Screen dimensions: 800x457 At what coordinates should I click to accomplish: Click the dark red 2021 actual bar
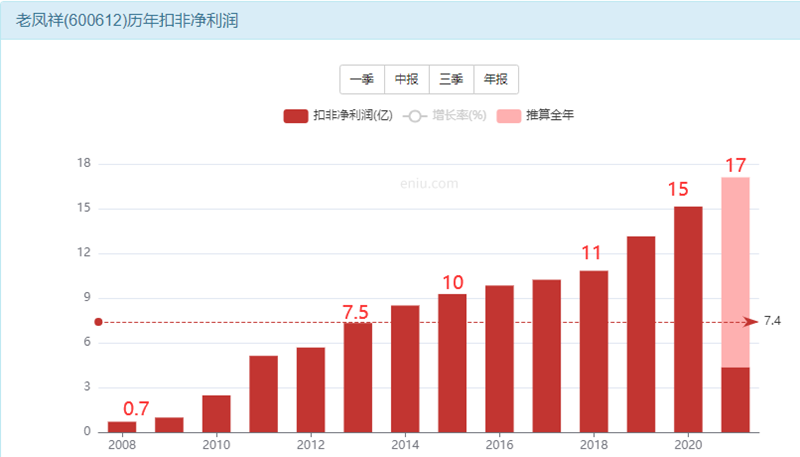[x=736, y=400]
